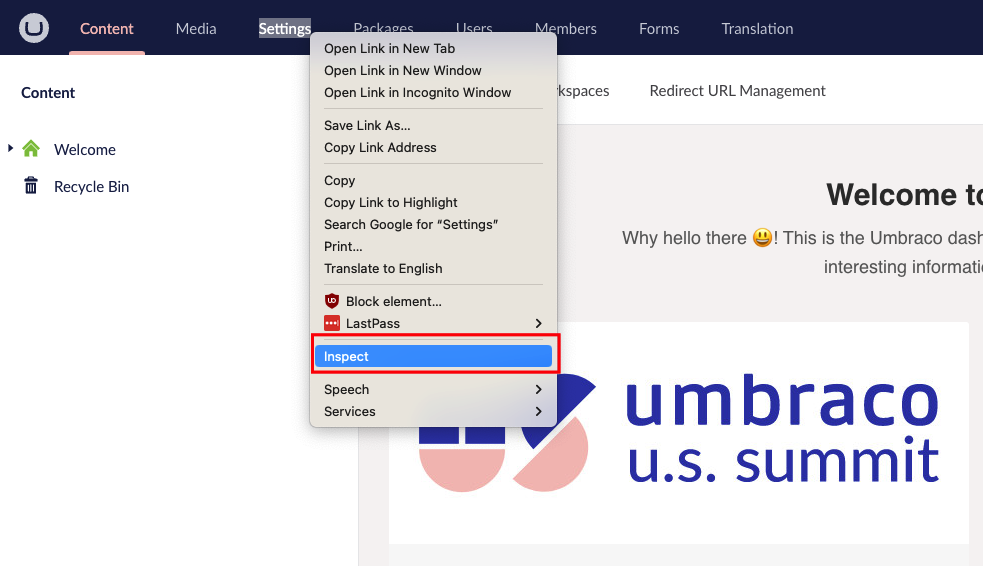Switch to the Media section
983x566 pixels.
click(196, 29)
